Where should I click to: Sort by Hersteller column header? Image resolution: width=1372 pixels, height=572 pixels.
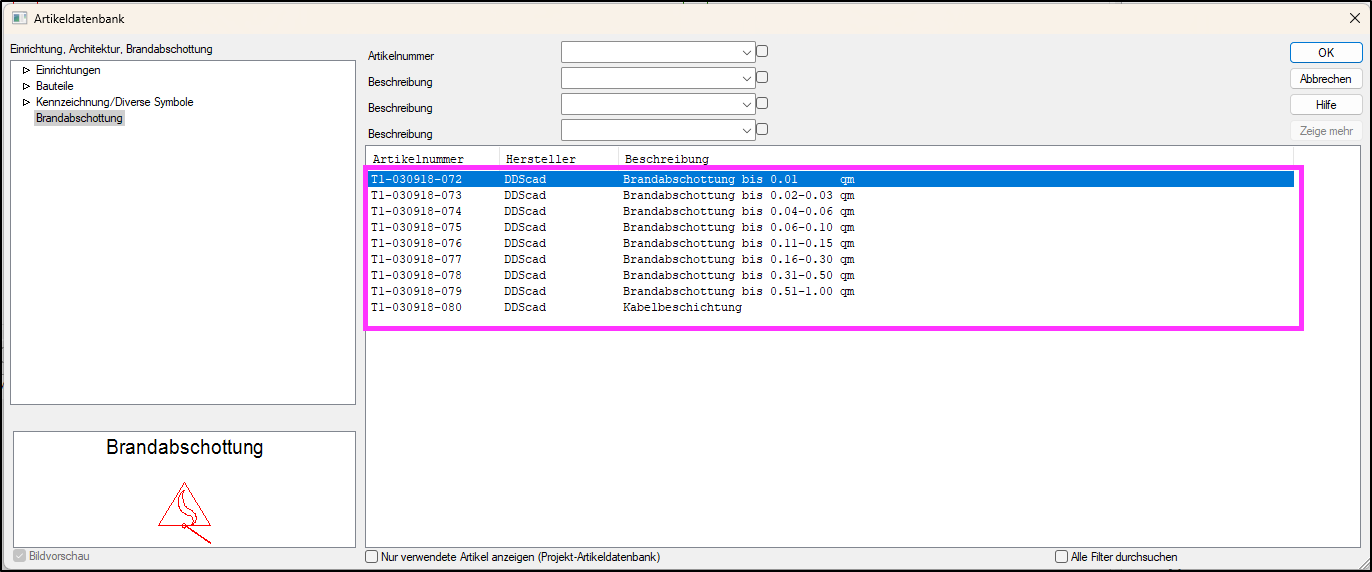(559, 159)
